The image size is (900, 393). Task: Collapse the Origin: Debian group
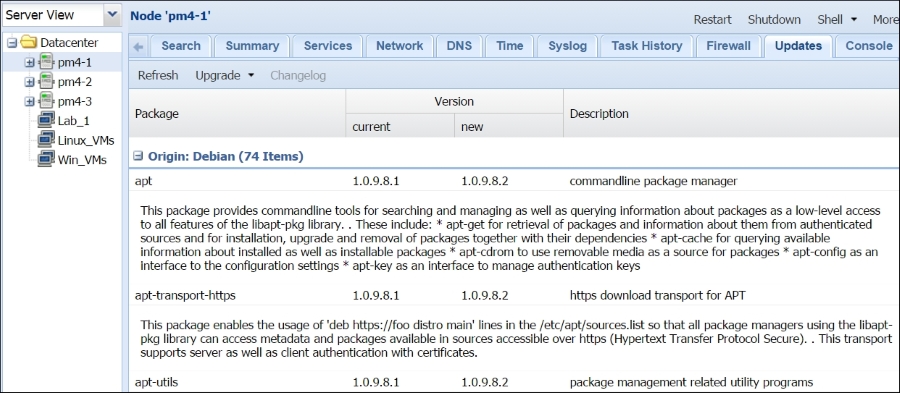click(138, 156)
